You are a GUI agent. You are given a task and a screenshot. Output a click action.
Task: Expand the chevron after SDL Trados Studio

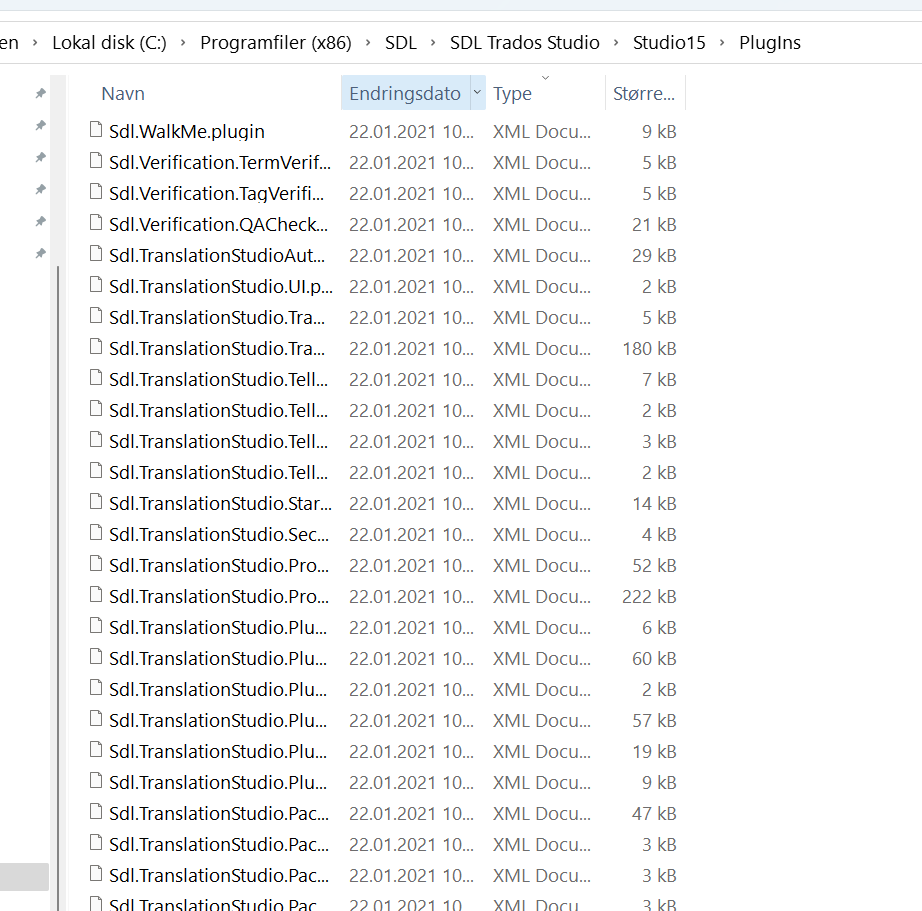coord(616,43)
